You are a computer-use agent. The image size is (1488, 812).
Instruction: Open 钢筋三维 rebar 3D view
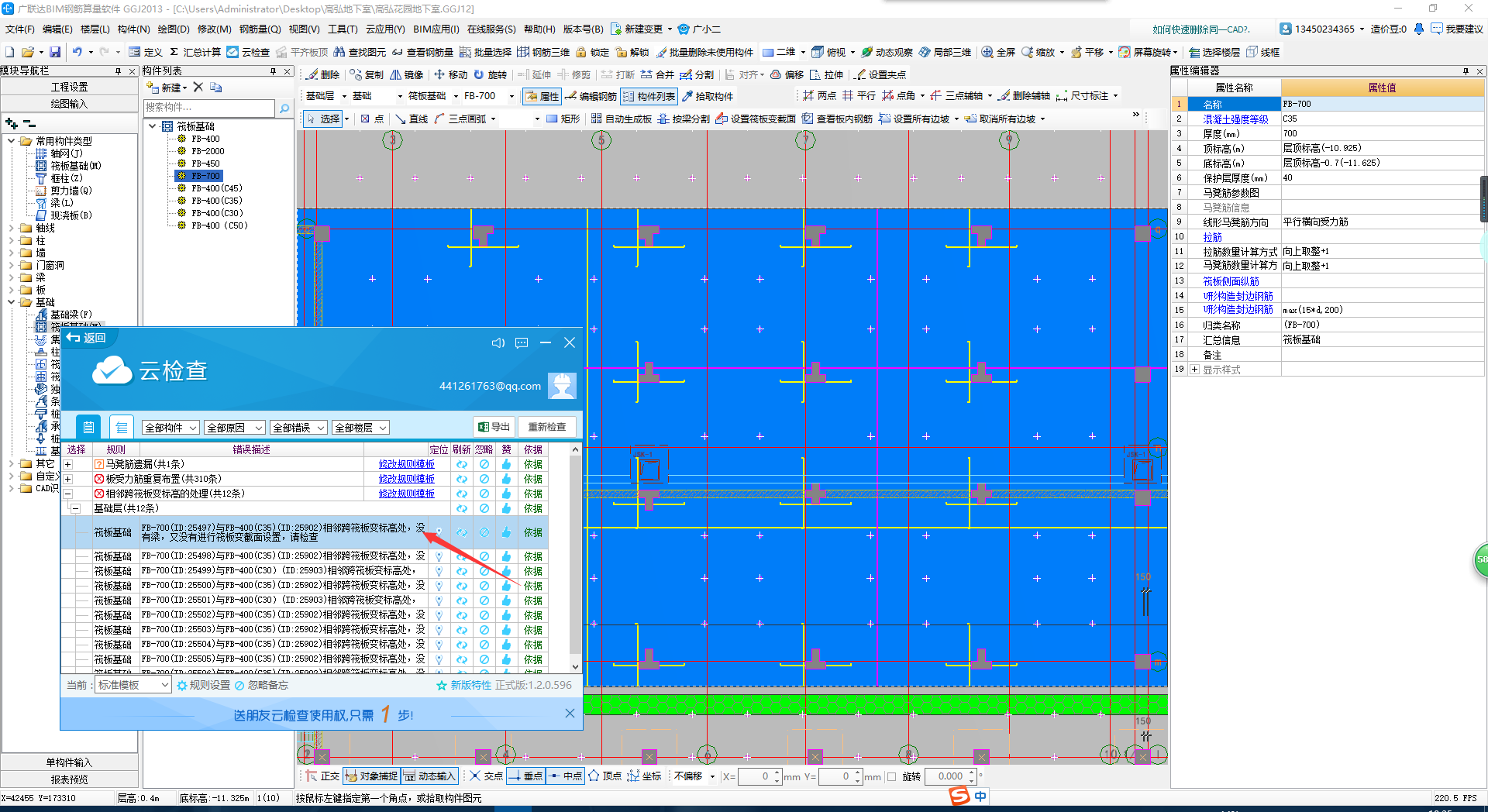pos(543,52)
